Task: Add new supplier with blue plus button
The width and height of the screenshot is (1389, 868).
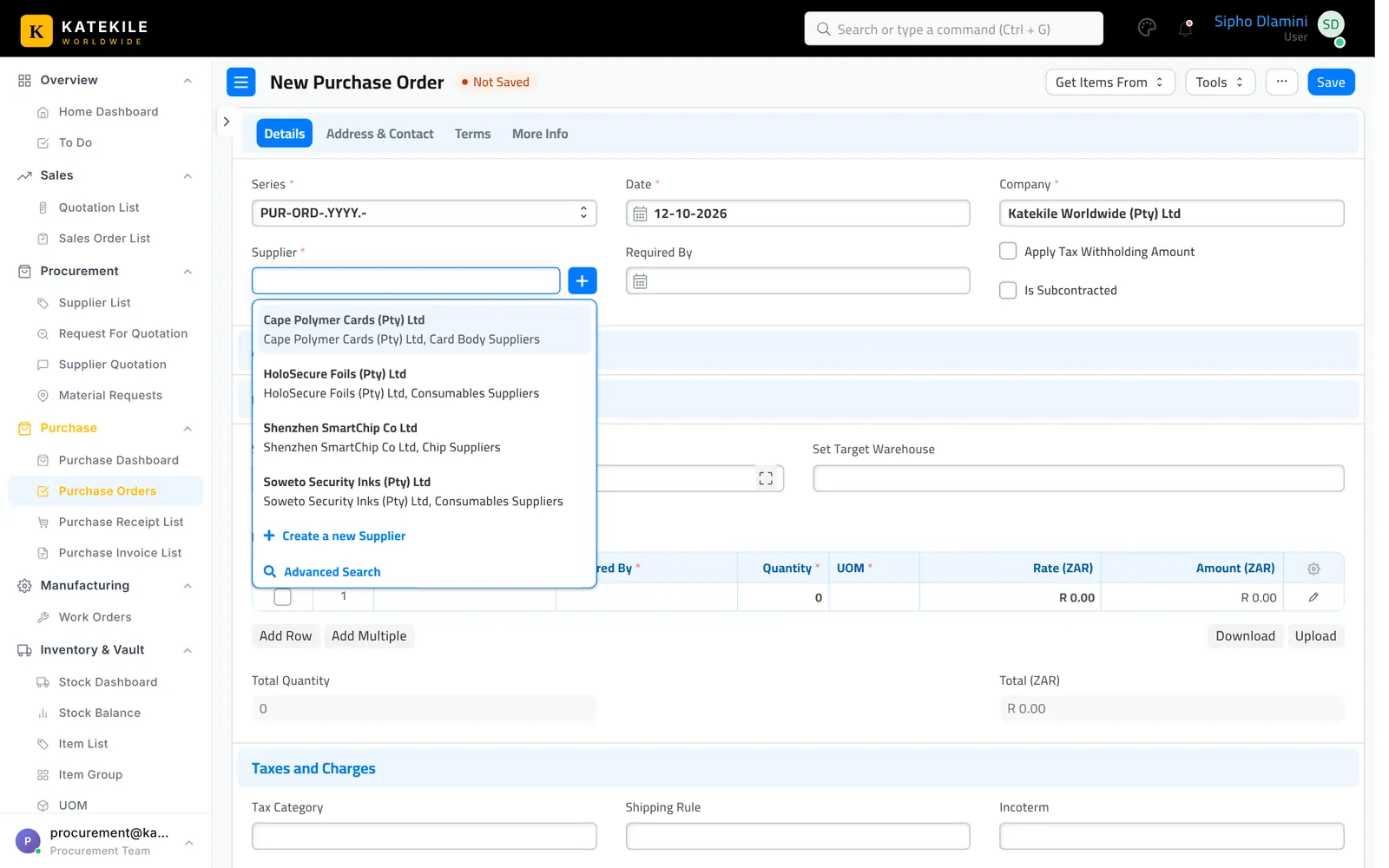Action: click(583, 280)
